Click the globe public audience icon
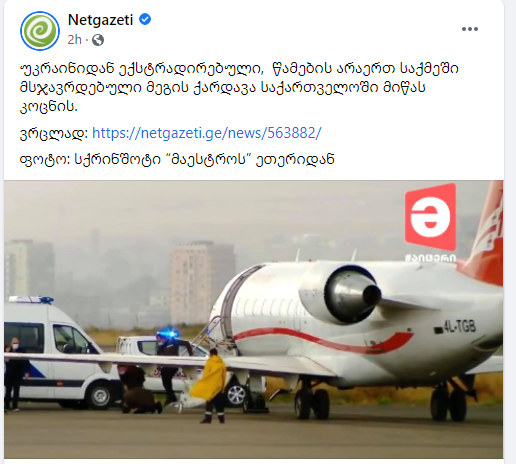516x464 pixels. (98, 40)
